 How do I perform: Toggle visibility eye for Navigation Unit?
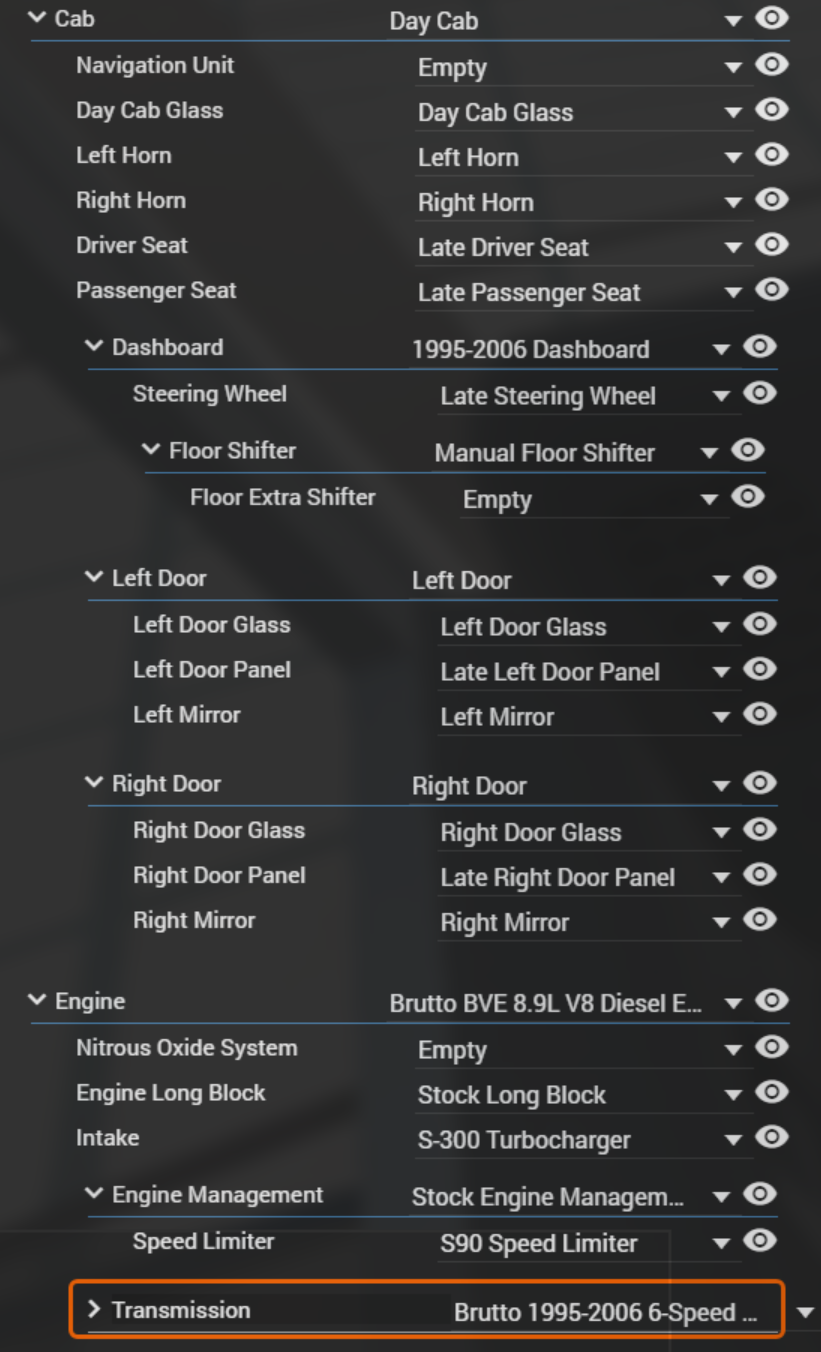point(771,65)
